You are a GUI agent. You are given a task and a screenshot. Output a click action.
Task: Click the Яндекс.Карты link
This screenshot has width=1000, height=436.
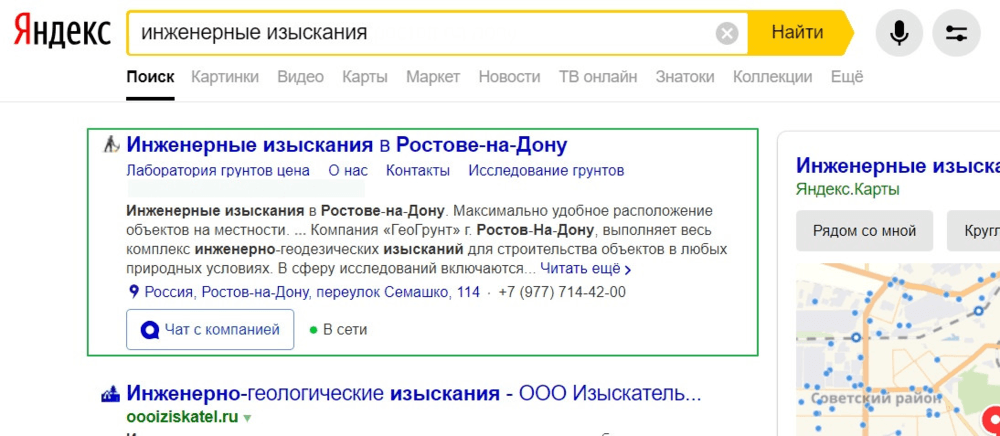pyautogui.click(x=848, y=189)
